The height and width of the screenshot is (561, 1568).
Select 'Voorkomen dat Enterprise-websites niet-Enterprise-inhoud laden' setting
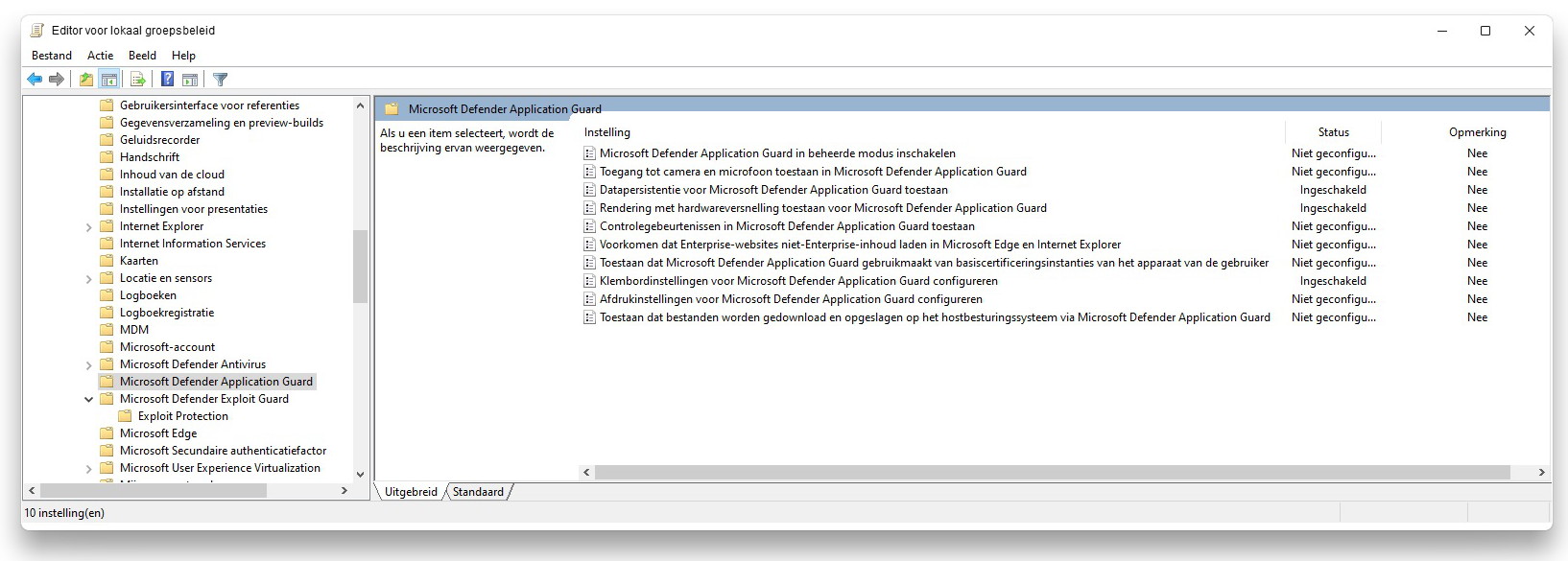click(860, 245)
